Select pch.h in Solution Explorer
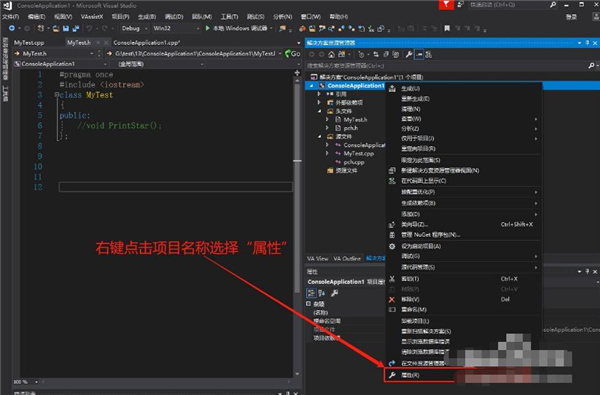 point(351,128)
